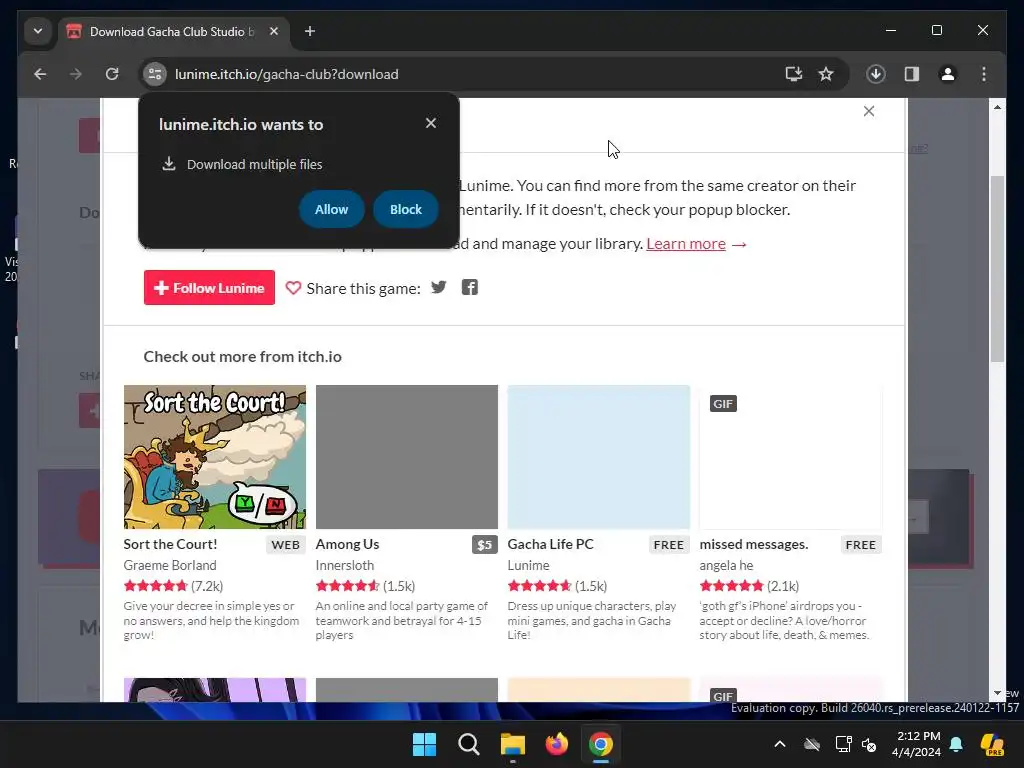Click the (7.2k) rating of Sort the Court!
The image size is (1024, 768).
pos(207,586)
